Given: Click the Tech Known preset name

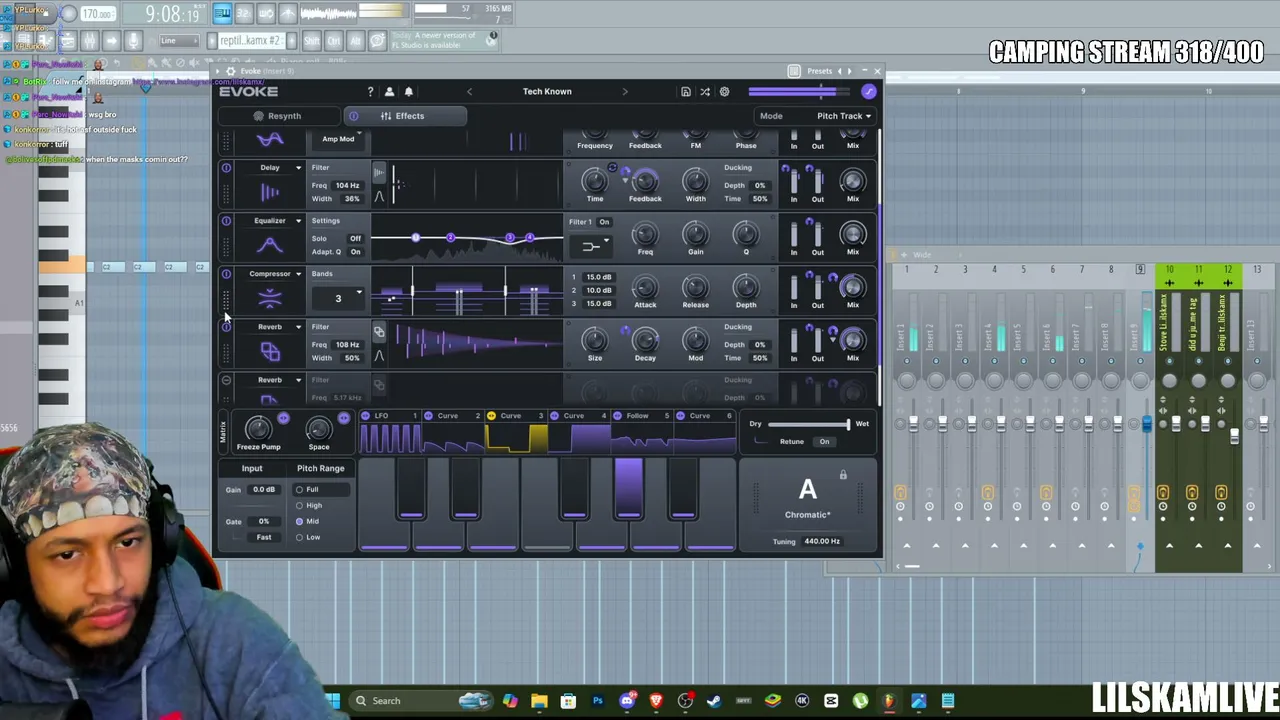Looking at the screenshot, I should [x=547, y=92].
